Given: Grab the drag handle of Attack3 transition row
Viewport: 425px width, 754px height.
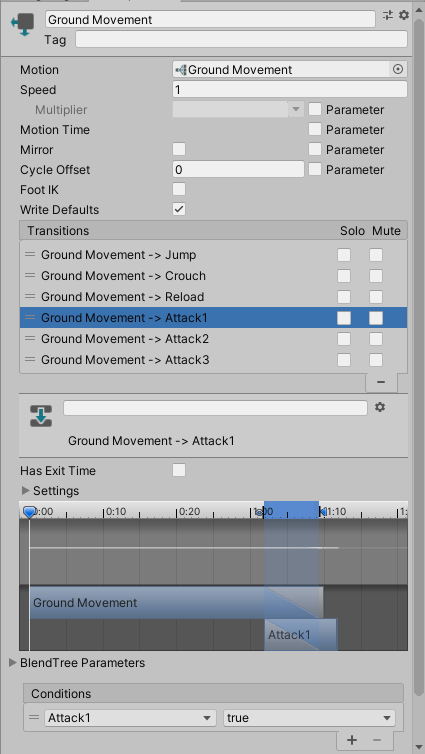Looking at the screenshot, I should click(x=30, y=360).
